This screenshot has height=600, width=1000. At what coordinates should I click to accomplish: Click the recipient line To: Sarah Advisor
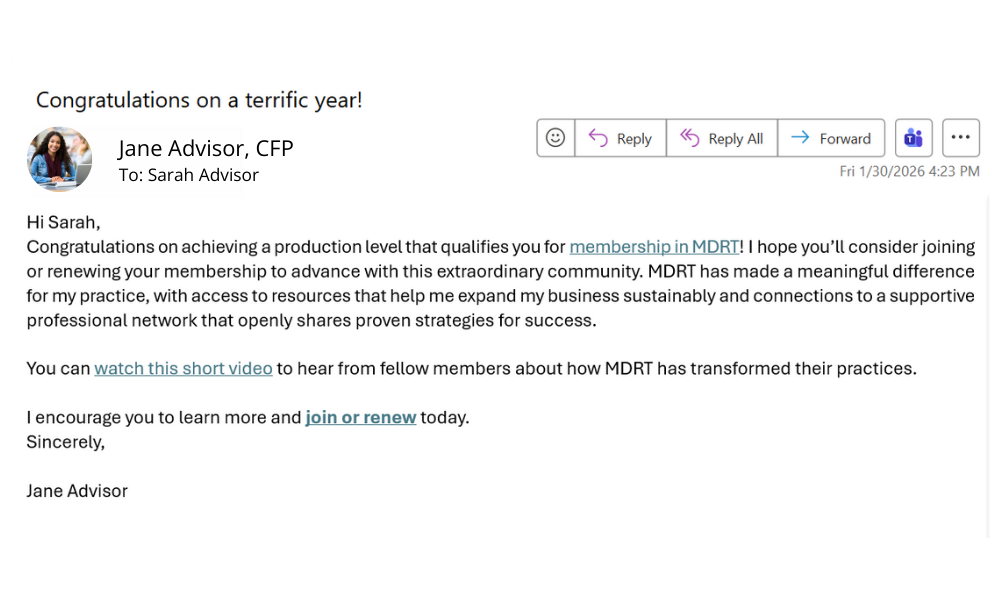(188, 175)
